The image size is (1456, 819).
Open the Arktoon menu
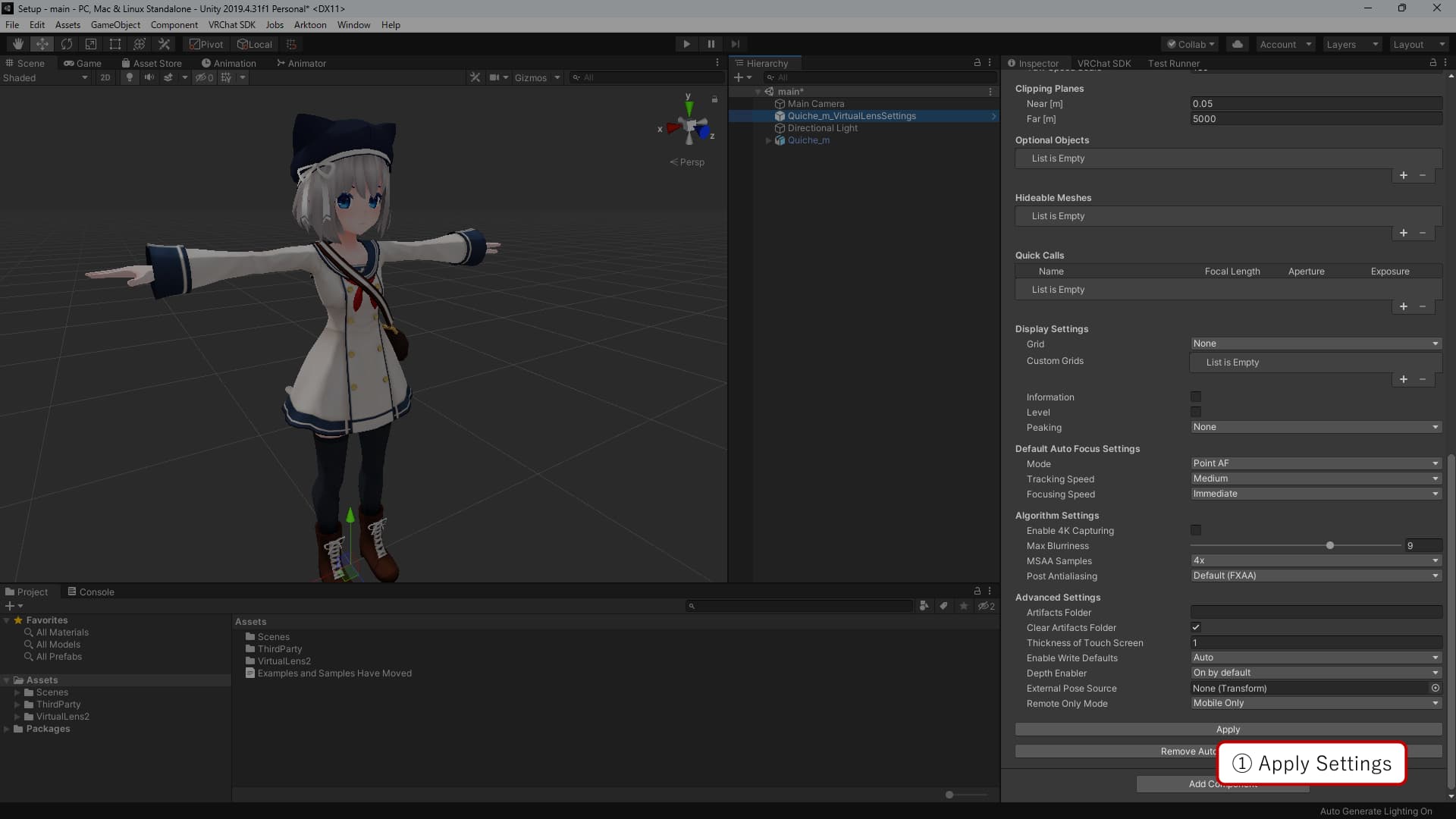click(310, 25)
